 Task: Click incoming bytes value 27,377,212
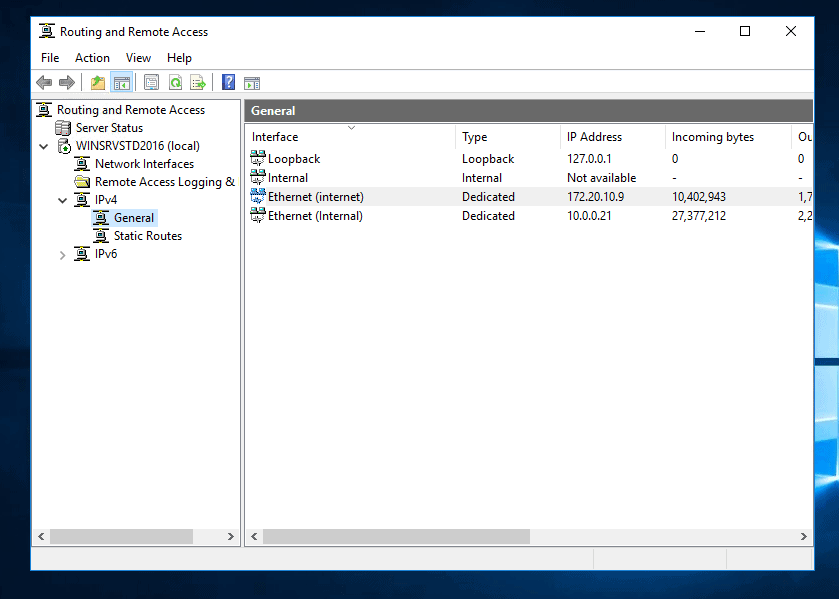(698, 216)
